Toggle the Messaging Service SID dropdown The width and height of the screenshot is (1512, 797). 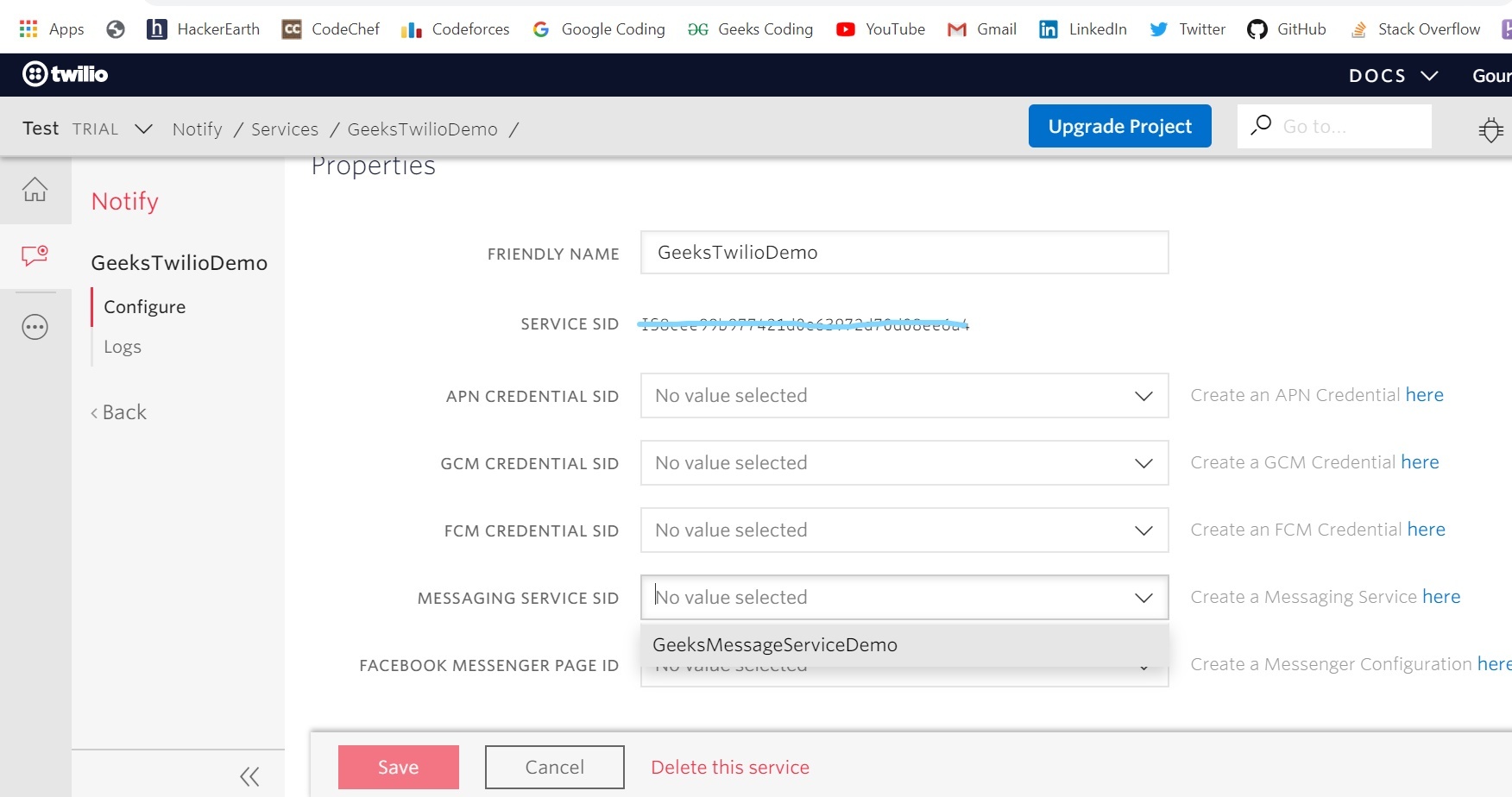tap(904, 598)
